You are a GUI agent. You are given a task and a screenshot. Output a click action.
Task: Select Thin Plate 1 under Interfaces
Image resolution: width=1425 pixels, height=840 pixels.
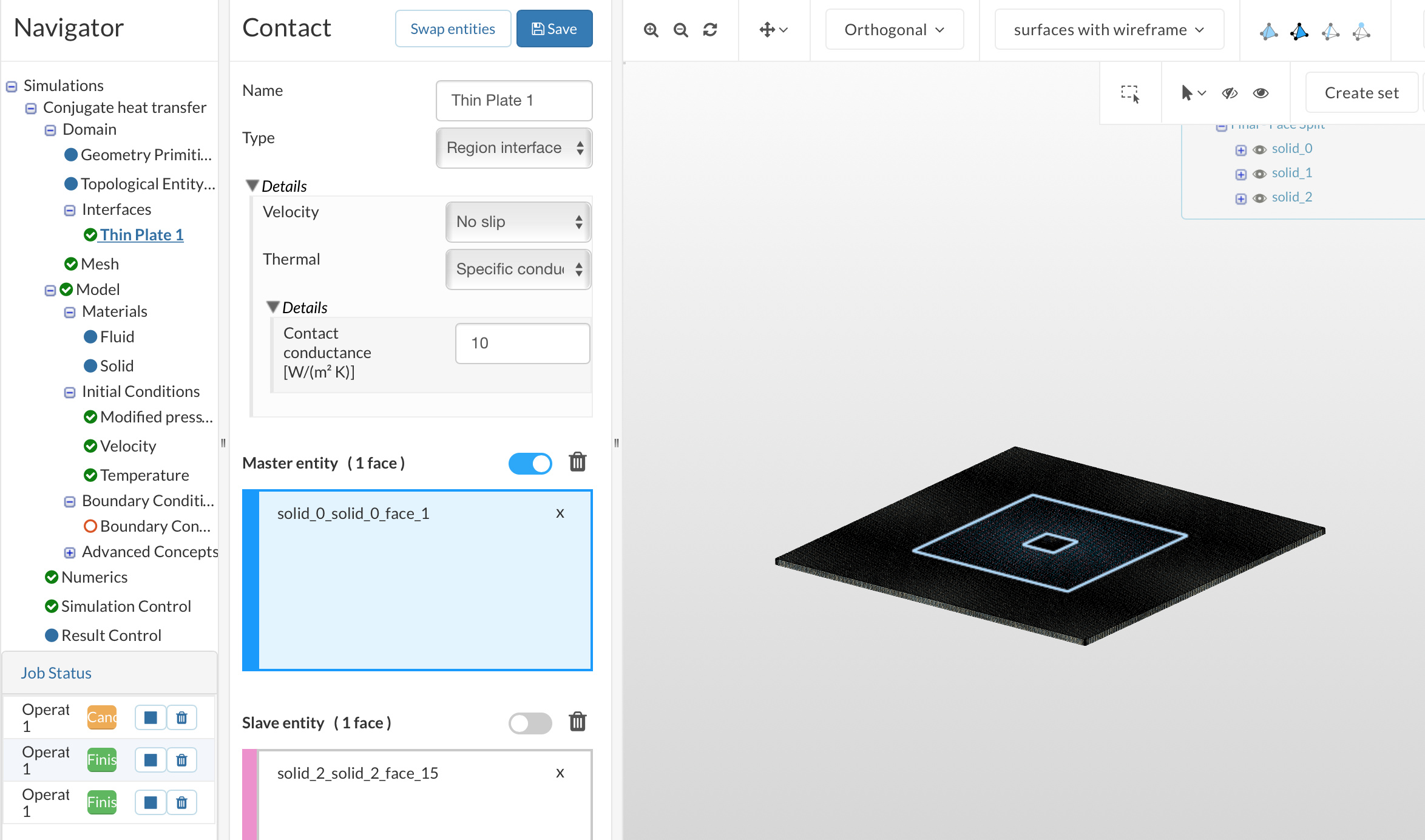coord(141,234)
